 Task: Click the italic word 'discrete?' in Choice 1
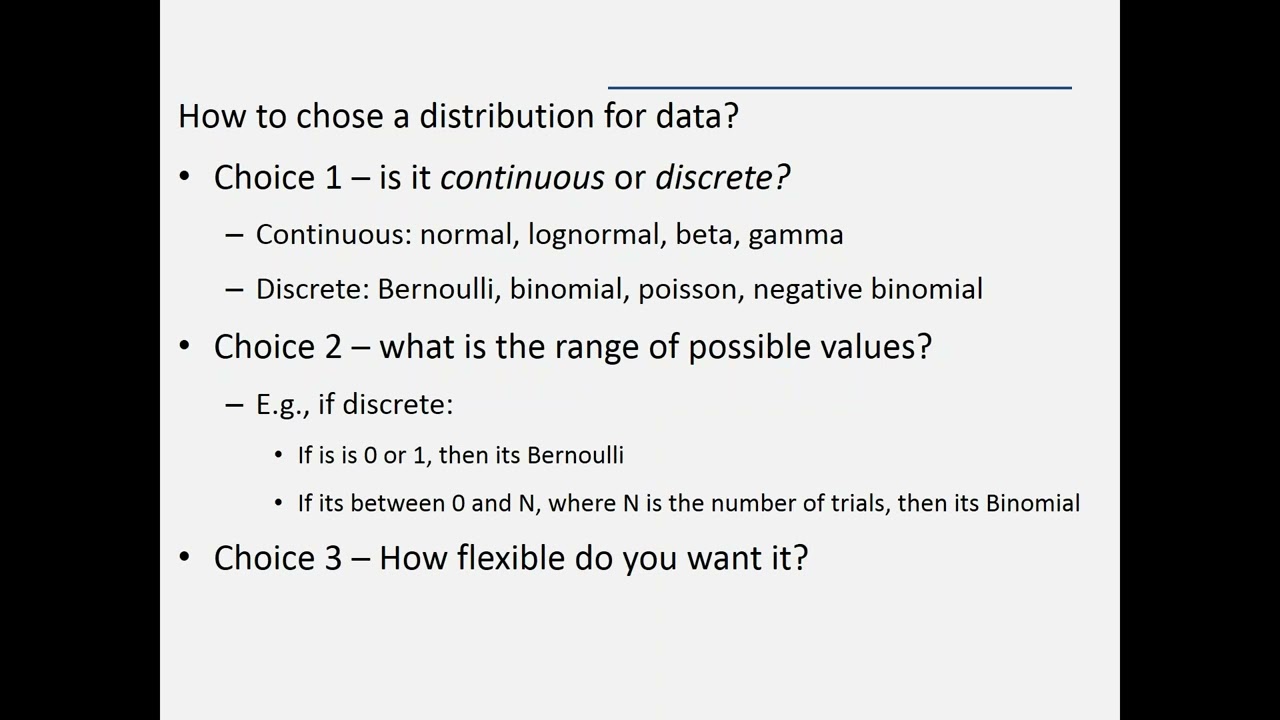(722, 177)
